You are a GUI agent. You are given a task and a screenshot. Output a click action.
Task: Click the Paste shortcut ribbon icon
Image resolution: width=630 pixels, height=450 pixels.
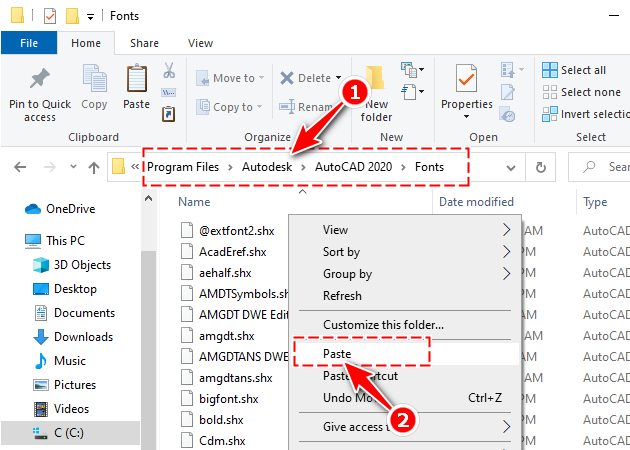(169, 114)
